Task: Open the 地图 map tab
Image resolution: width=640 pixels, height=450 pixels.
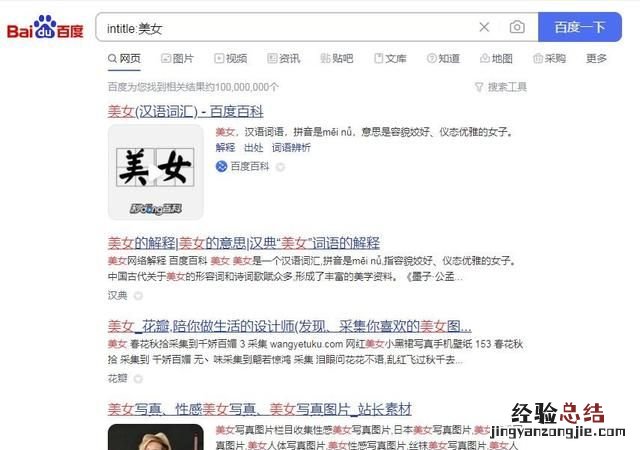Action: [x=496, y=59]
